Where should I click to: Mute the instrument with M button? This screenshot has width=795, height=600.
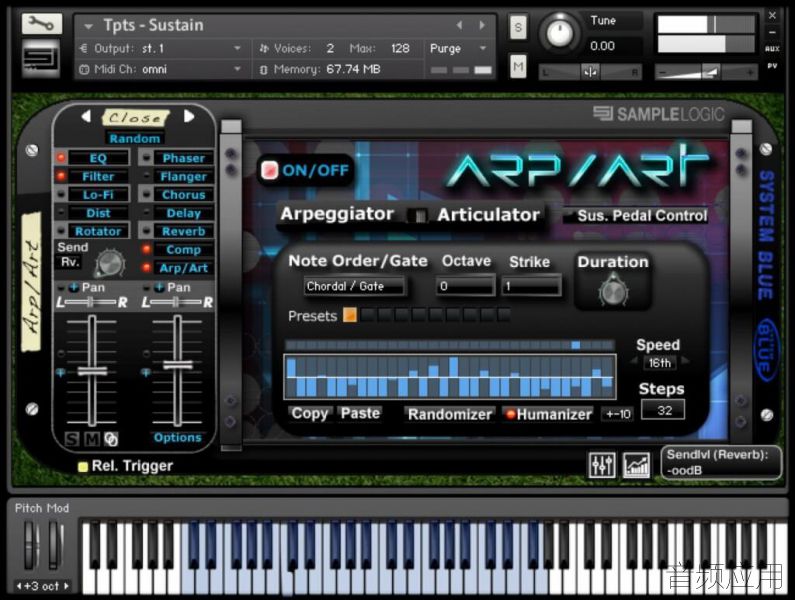pyautogui.click(x=518, y=66)
